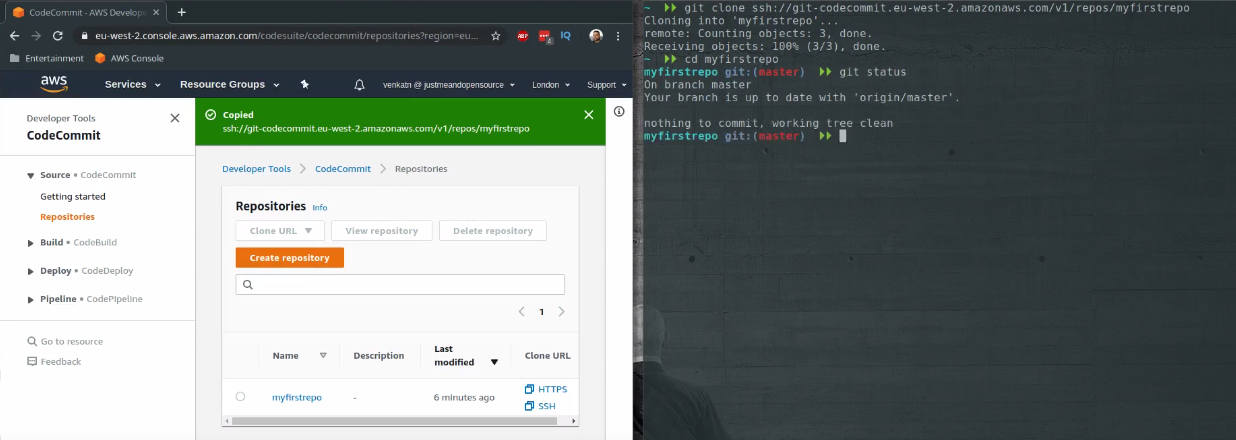1236x440 pixels.
Task: Open the Resource Groups dropdown
Action: click(x=229, y=85)
